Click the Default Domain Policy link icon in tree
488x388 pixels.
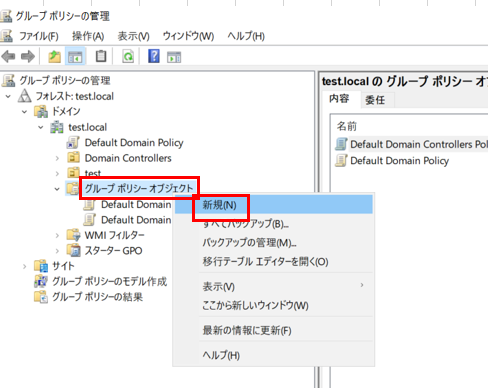[73, 143]
